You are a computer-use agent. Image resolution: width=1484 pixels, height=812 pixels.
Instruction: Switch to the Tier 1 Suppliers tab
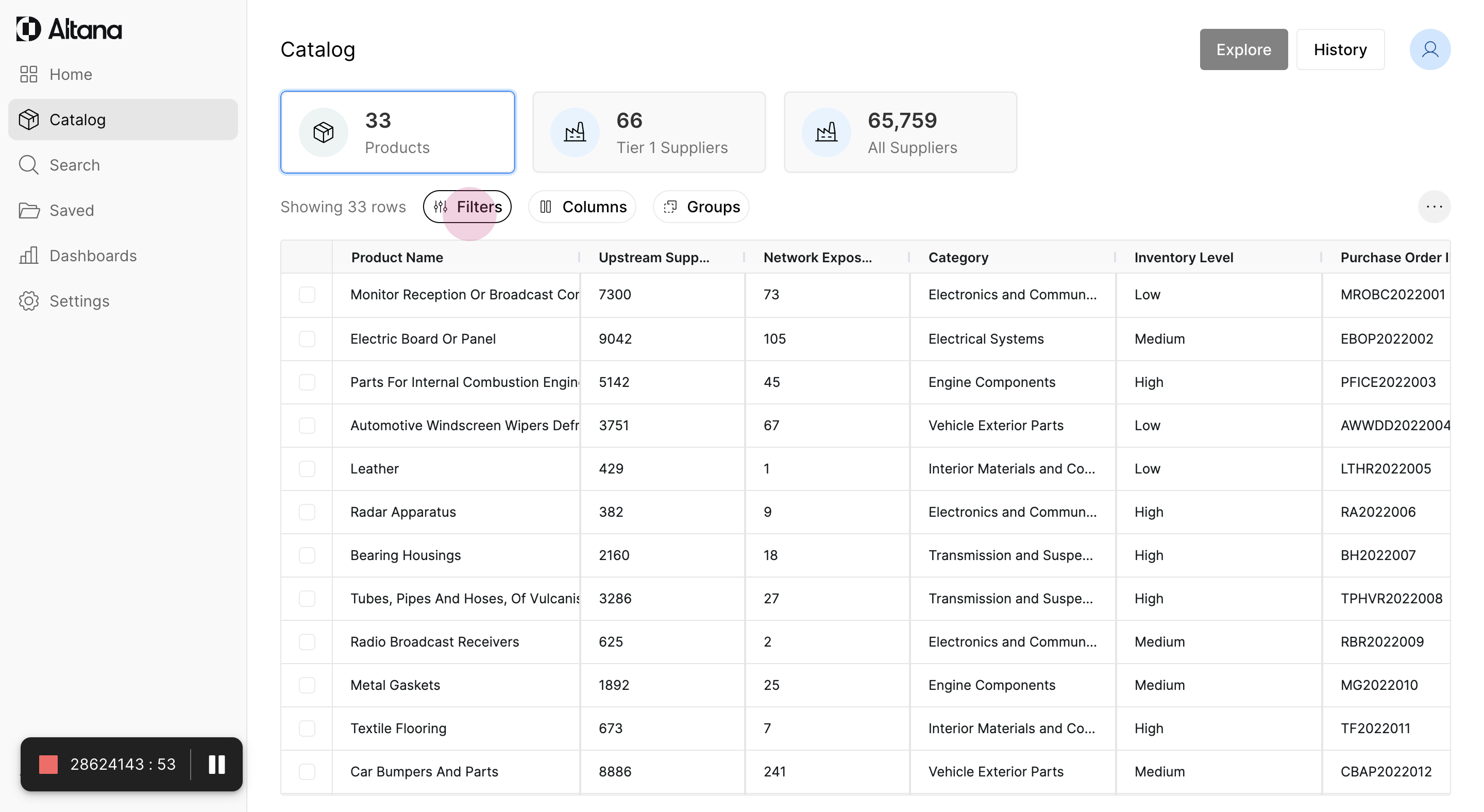[649, 132]
